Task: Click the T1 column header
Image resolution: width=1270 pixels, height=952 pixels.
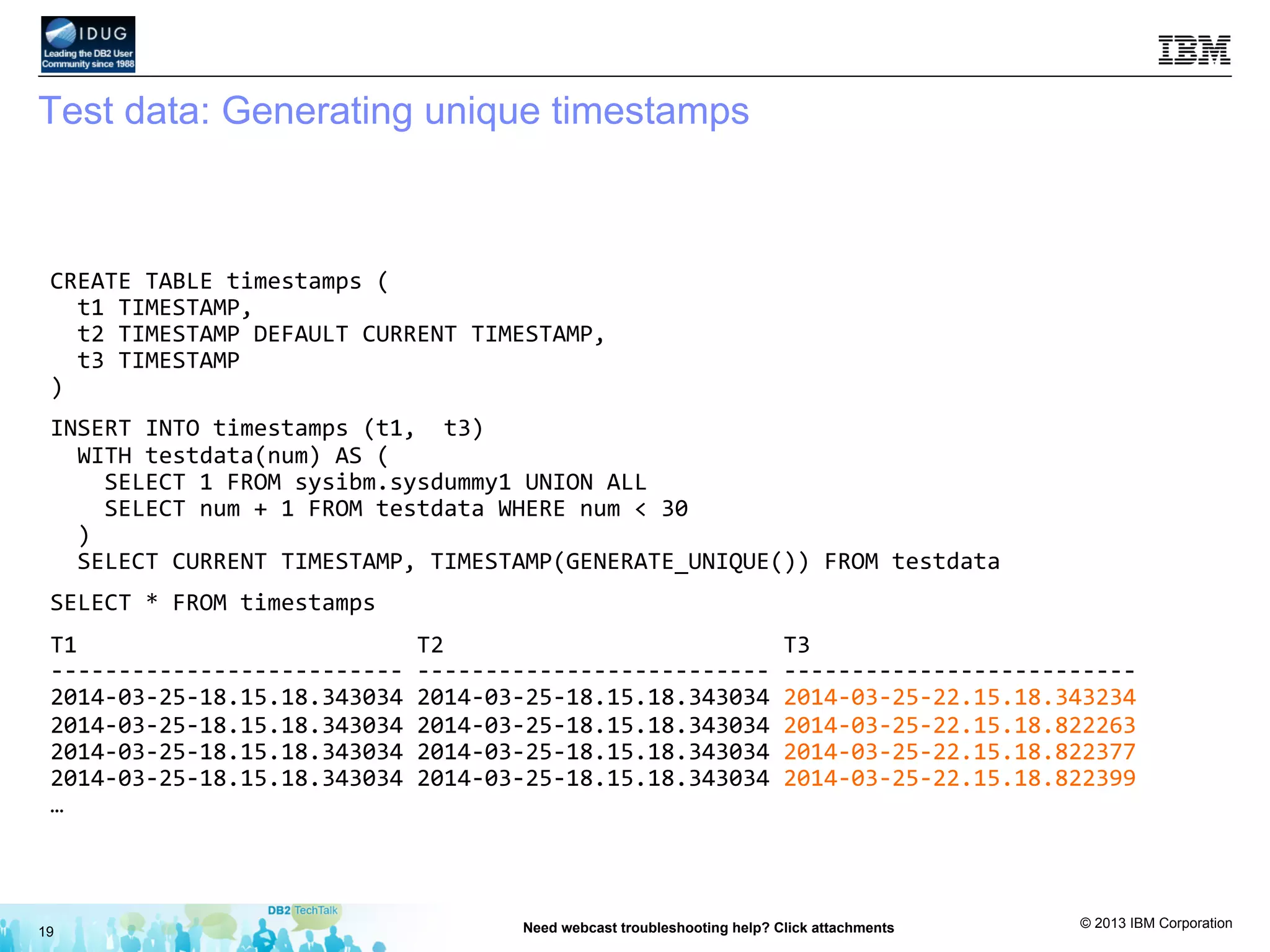Action: point(64,645)
